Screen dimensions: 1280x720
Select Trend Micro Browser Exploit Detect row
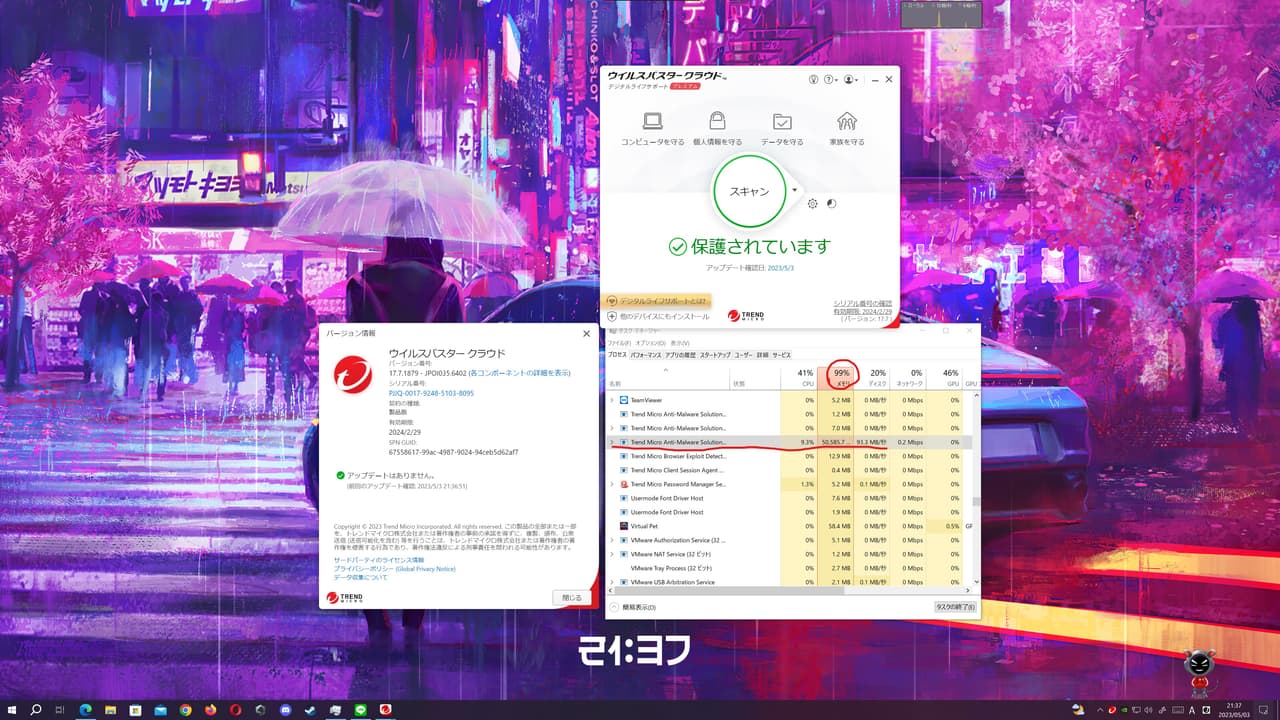point(791,456)
